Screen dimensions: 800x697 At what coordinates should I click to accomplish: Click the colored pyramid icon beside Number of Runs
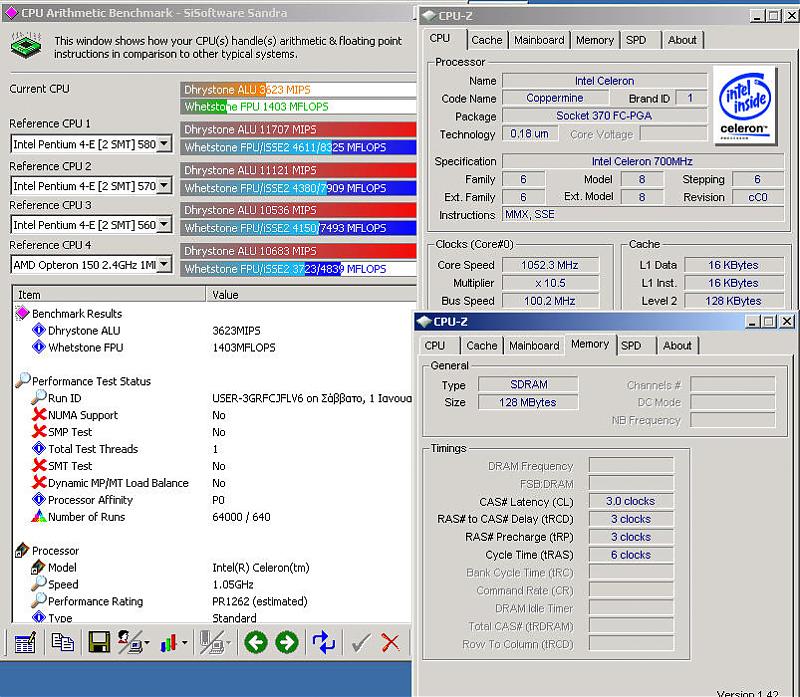(x=39, y=516)
